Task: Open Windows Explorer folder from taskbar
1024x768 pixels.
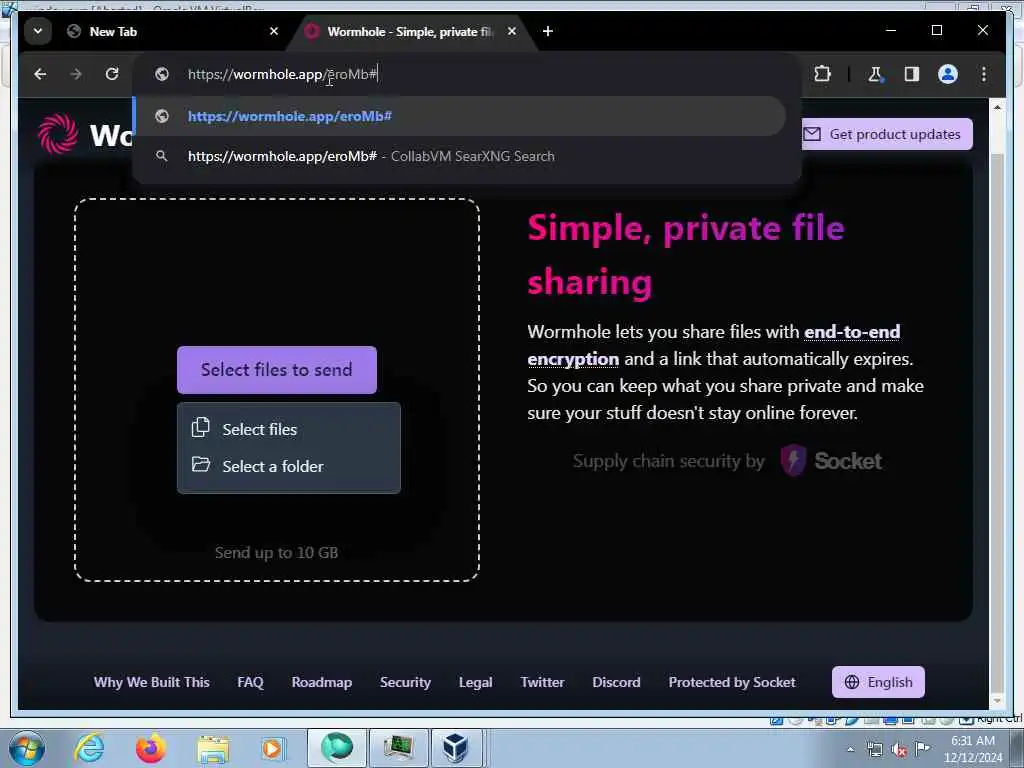Action: [213, 748]
